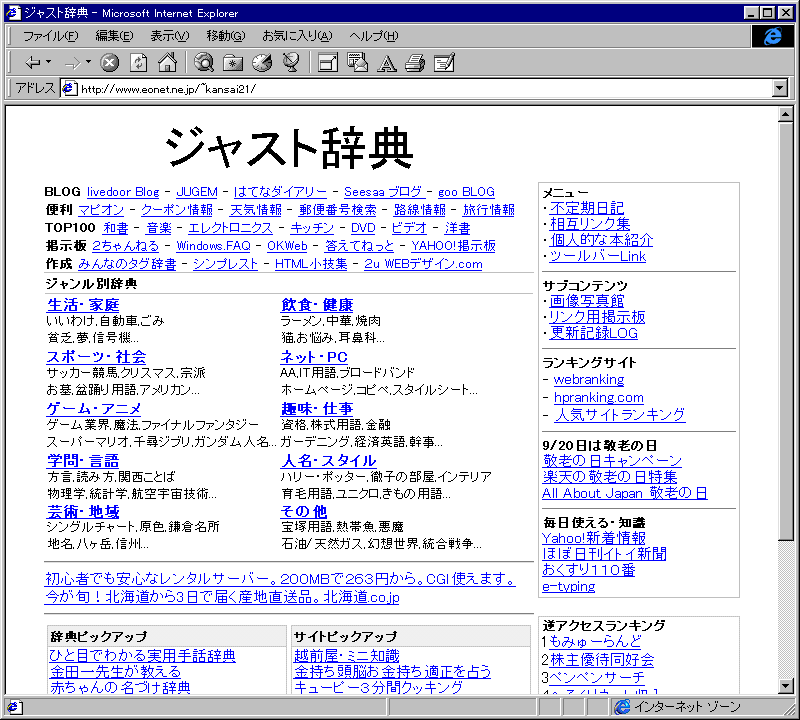This screenshot has width=800, height=720.
Task: Open the 学問・言語 genre link
Action: (x=83, y=461)
